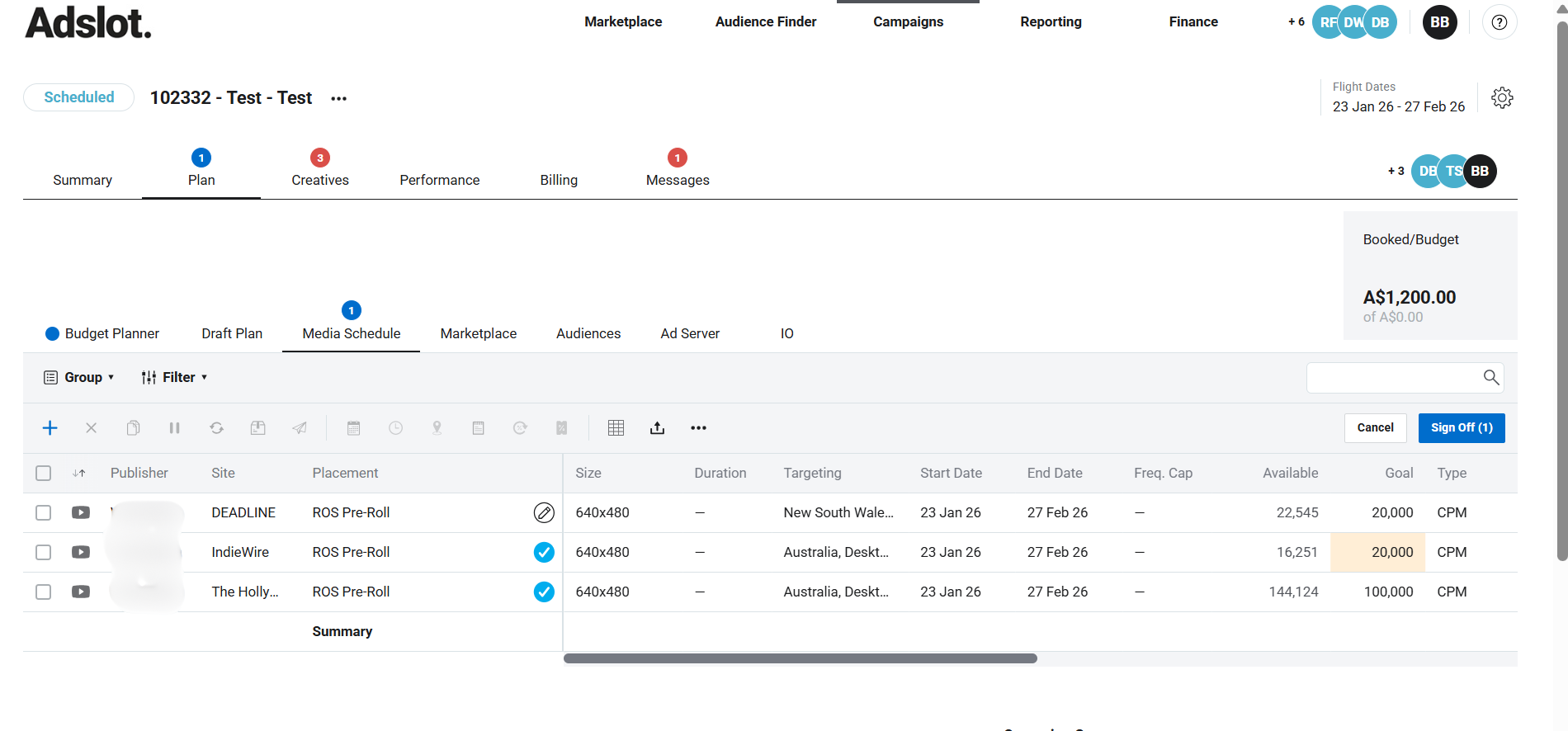Viewport: 1568px width, 731px height.
Task: Open the Reporting menu item
Action: 1051,21
